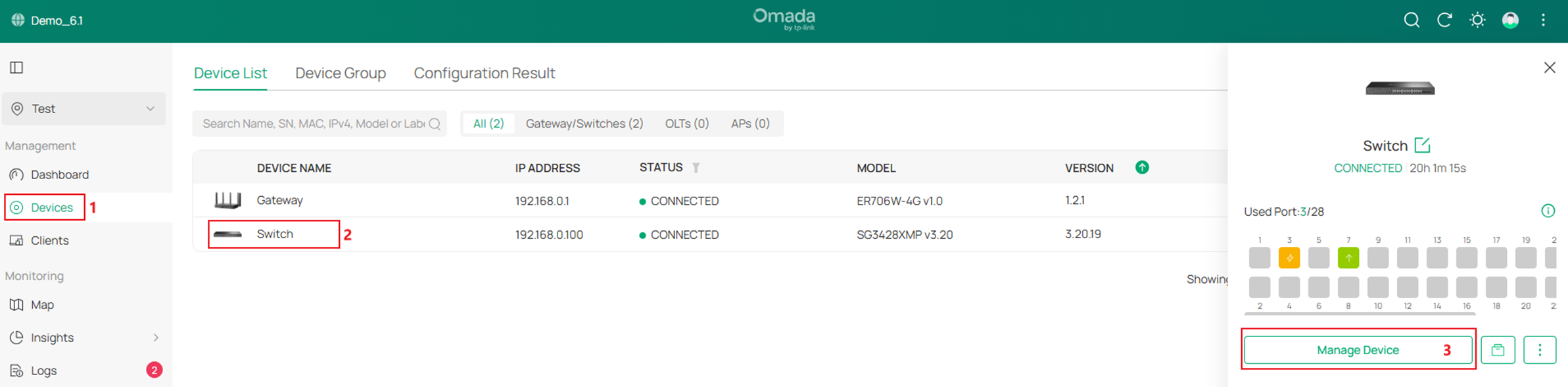
Task: Click the device search input field
Action: pyautogui.click(x=313, y=124)
